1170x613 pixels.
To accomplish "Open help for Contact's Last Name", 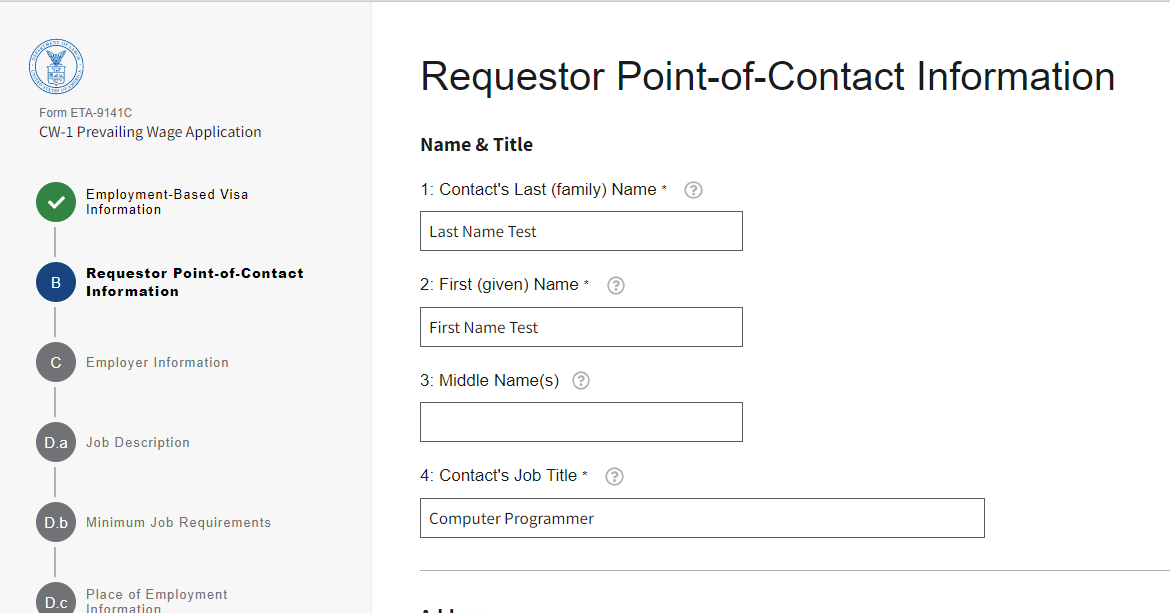I will pyautogui.click(x=693, y=190).
